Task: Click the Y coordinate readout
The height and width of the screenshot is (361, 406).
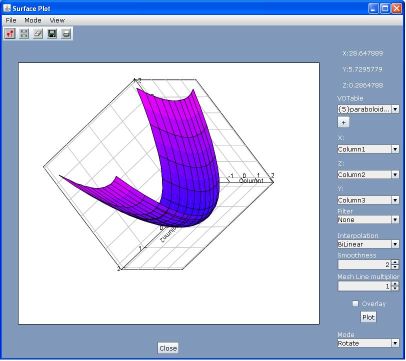Action: coord(362,69)
